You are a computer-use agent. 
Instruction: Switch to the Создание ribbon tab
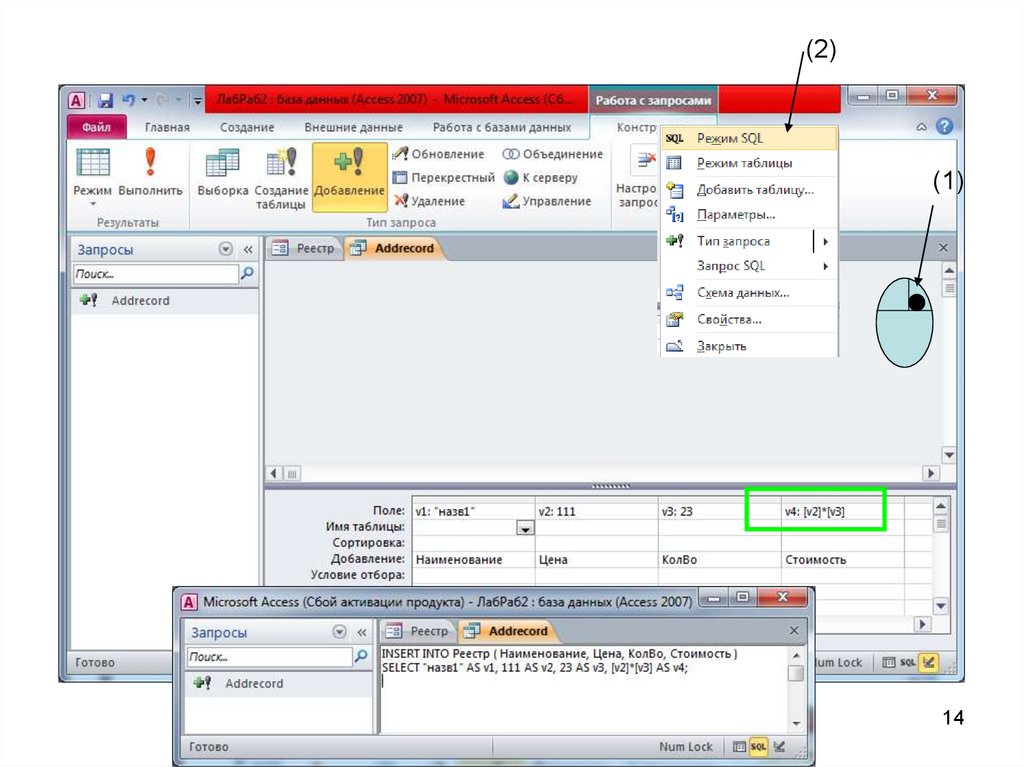[x=247, y=127]
